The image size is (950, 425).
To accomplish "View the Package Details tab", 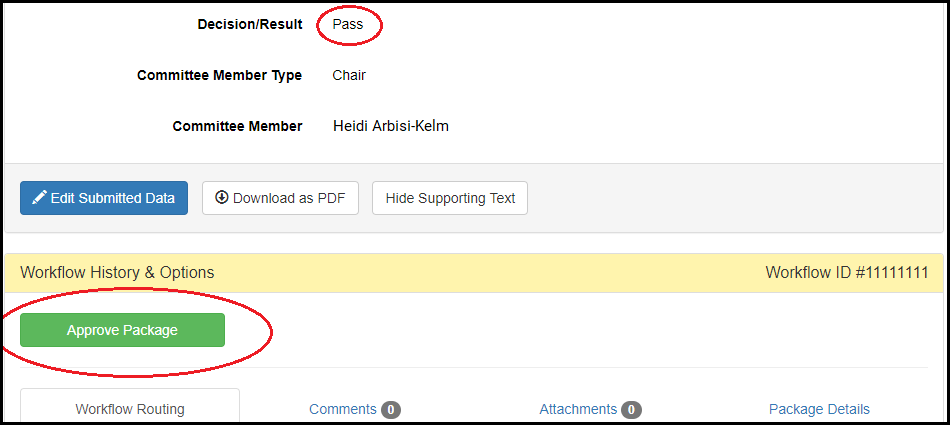I will click(819, 409).
